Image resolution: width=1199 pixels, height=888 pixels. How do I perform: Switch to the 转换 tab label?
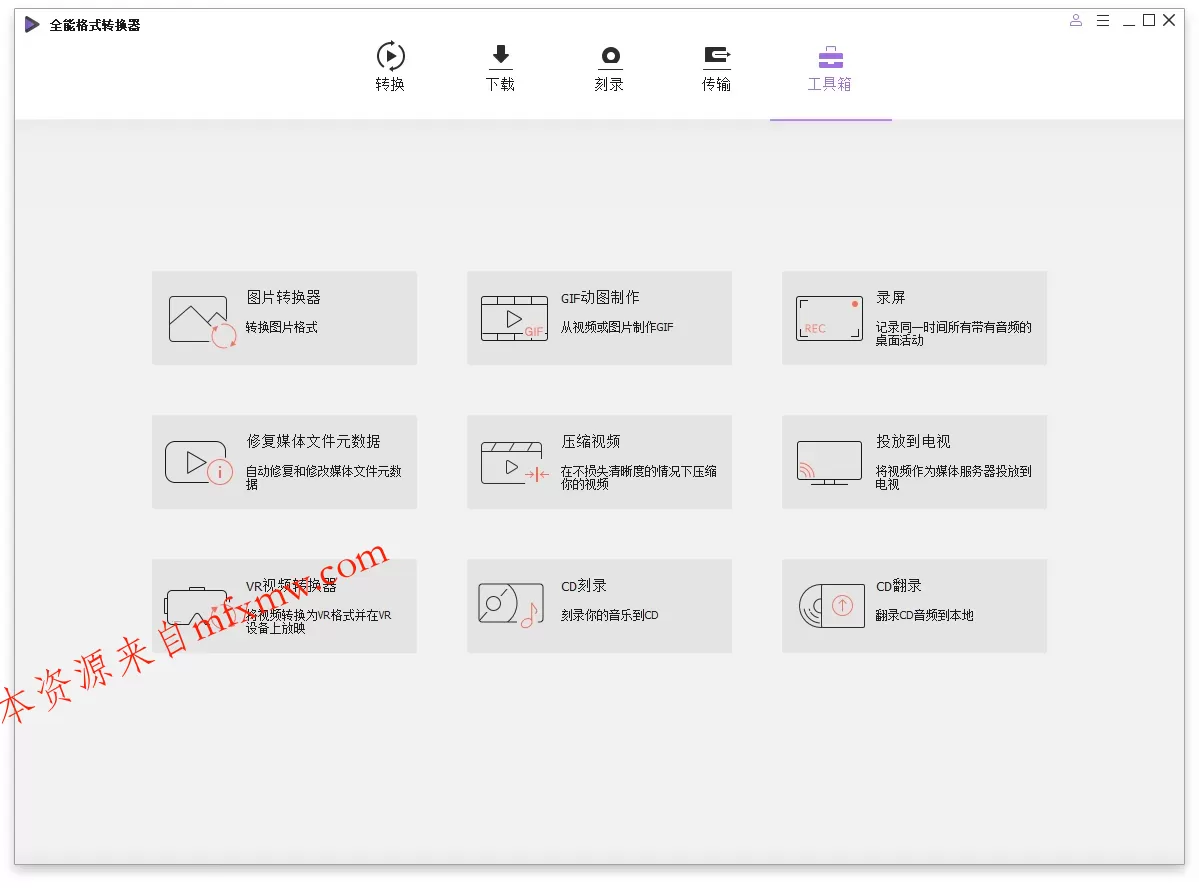(390, 84)
